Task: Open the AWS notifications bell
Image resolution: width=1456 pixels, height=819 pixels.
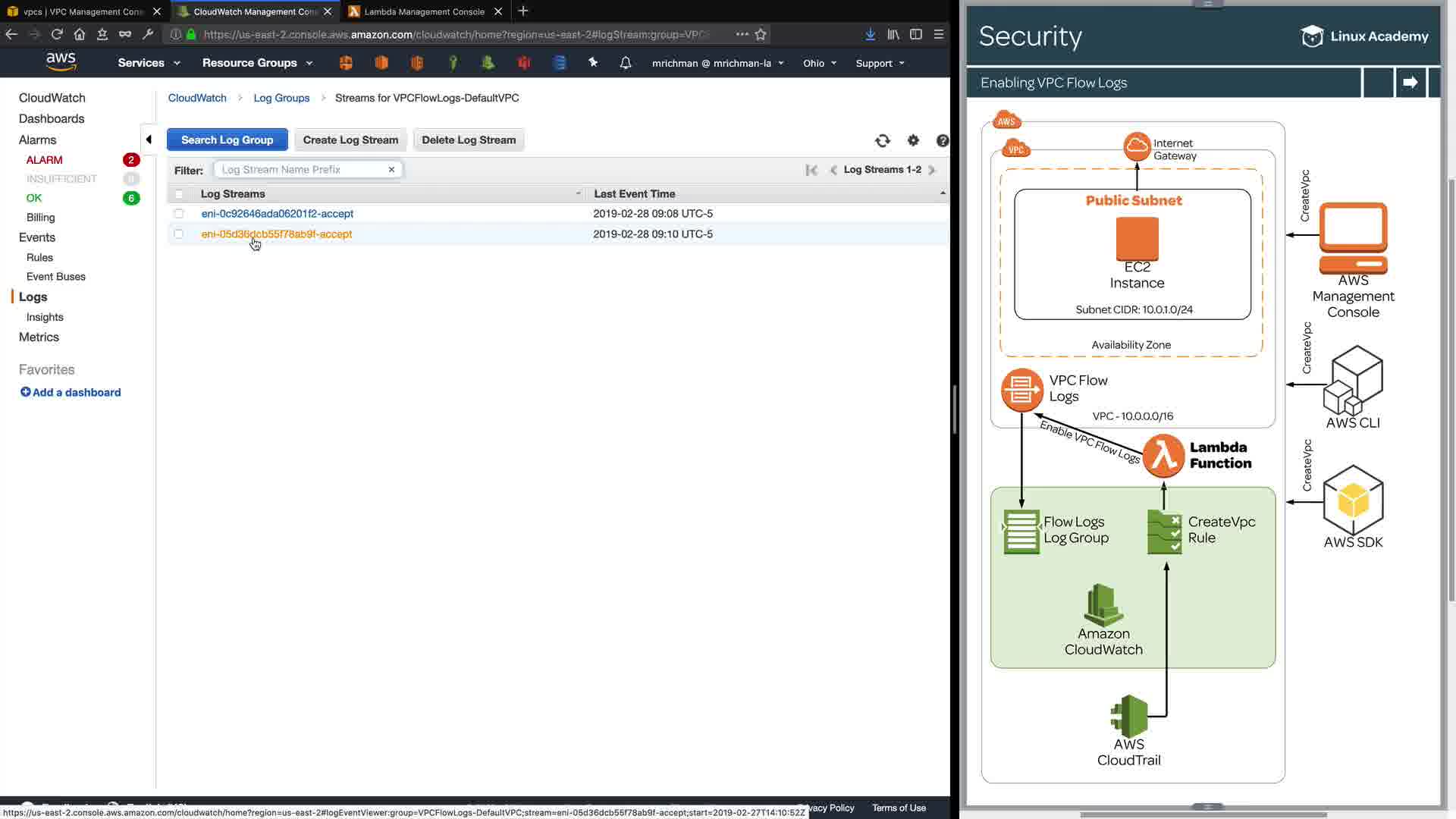Action: click(625, 63)
